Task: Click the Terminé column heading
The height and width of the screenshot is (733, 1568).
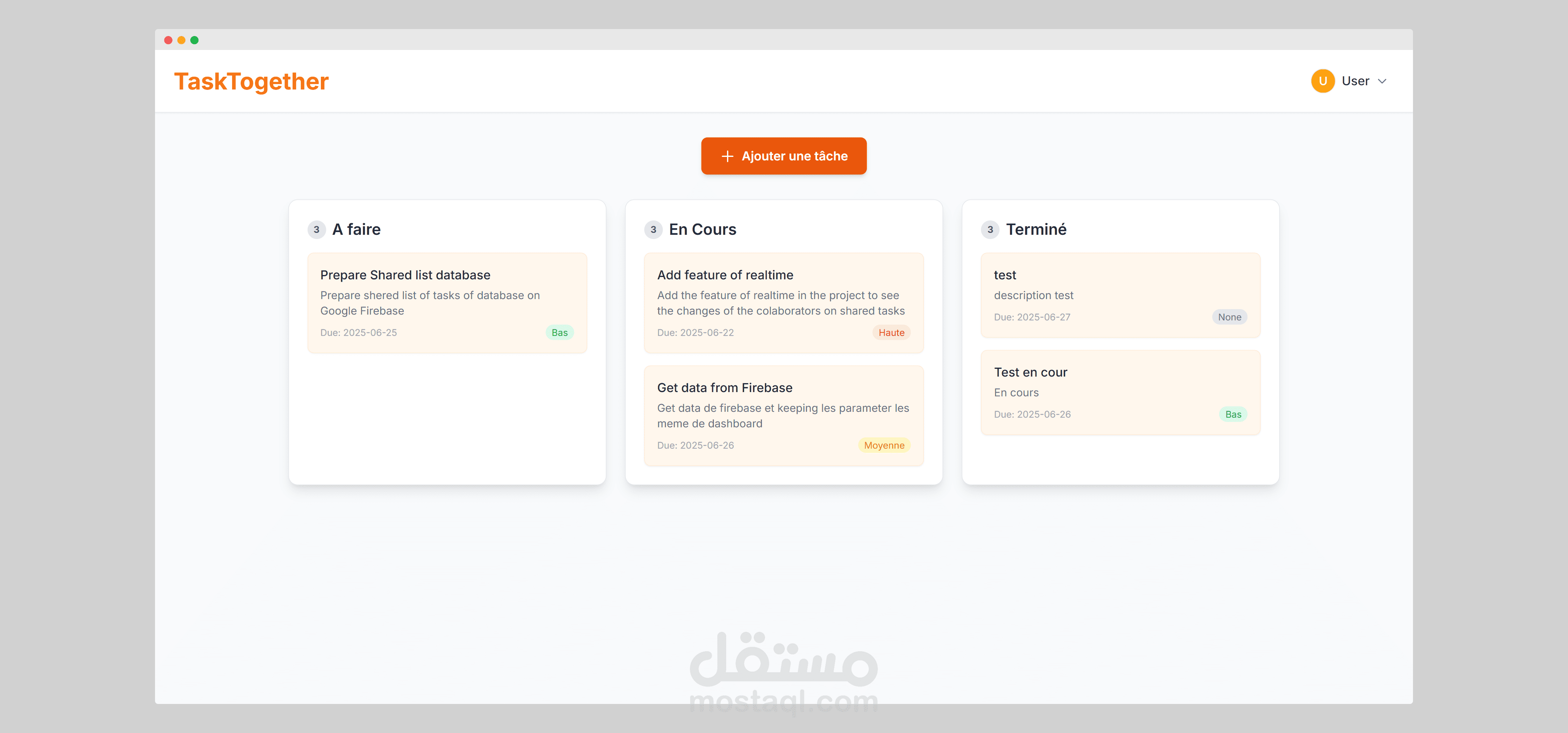Action: (1036, 230)
